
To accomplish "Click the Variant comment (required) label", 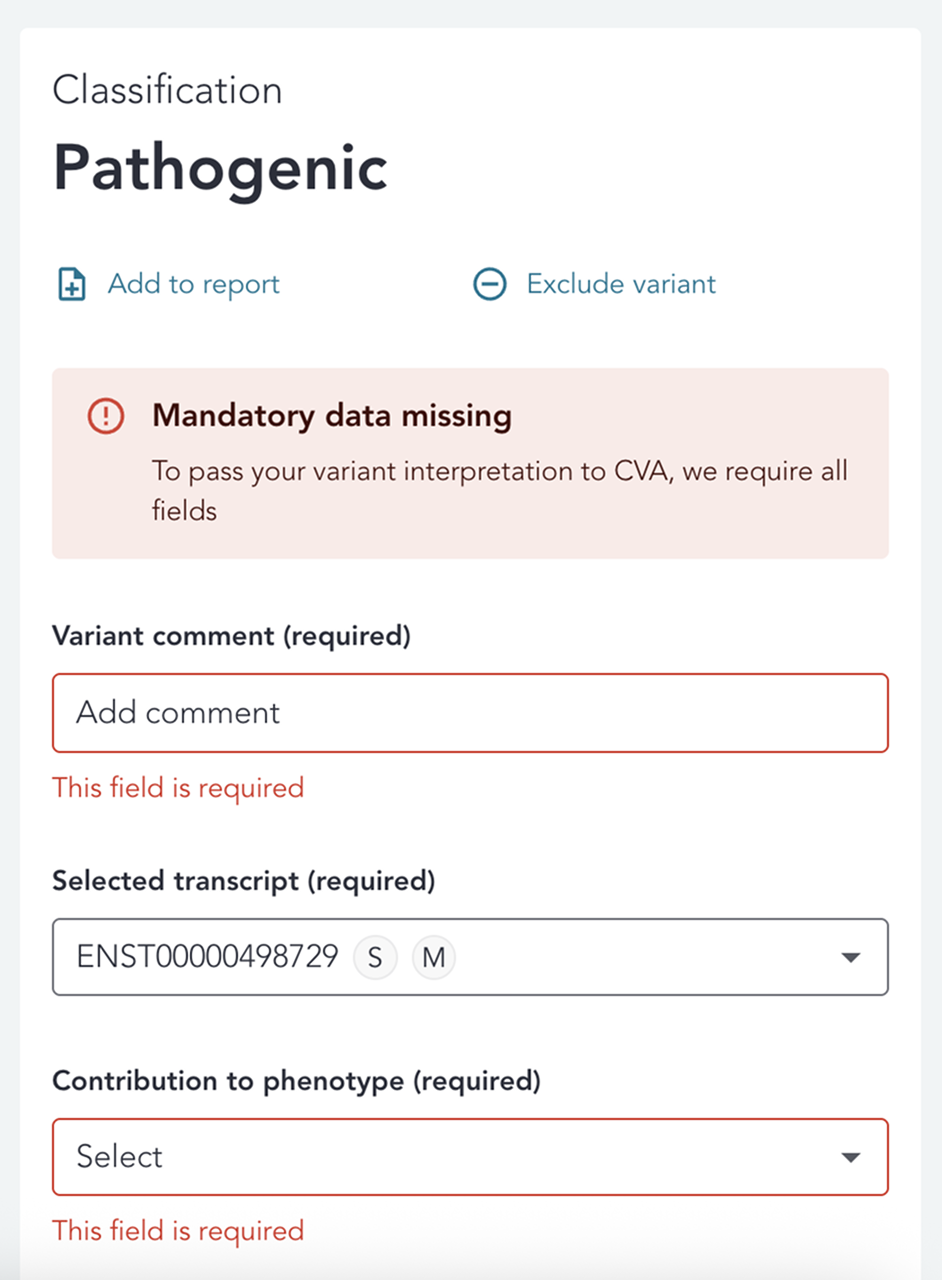I will pyautogui.click(x=231, y=637).
